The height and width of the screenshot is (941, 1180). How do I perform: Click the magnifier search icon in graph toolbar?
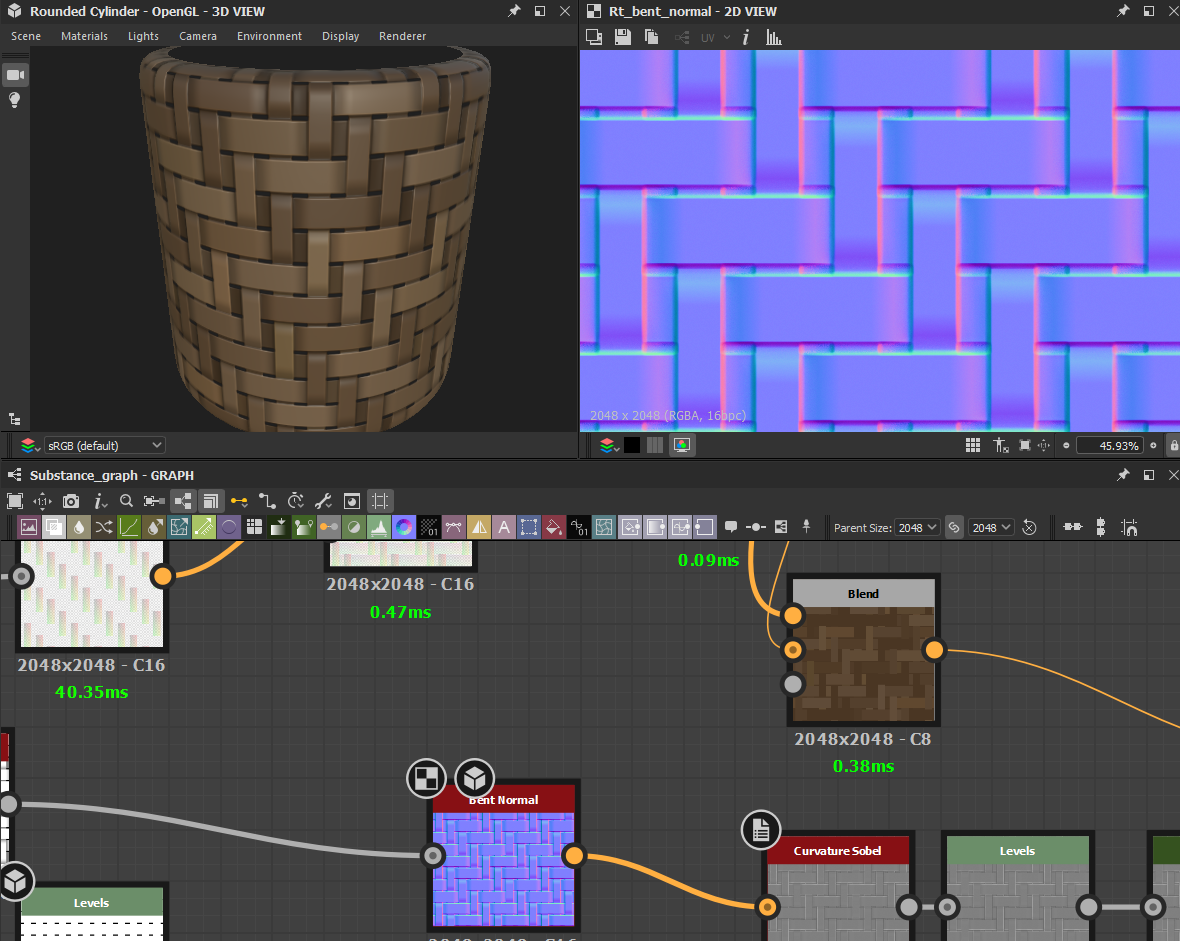[126, 501]
